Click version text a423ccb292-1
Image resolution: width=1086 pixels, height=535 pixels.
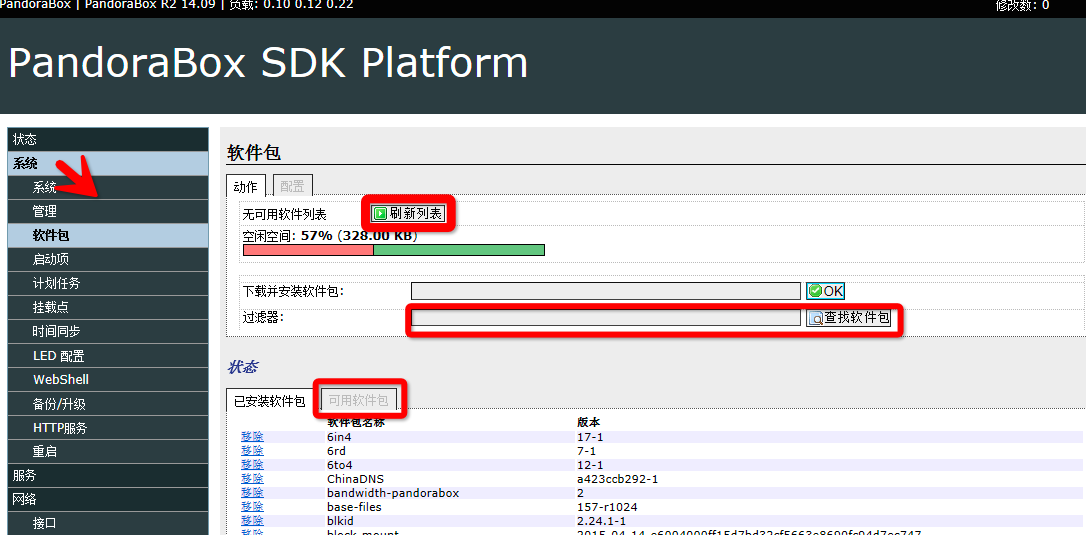pyautogui.click(x=617, y=479)
